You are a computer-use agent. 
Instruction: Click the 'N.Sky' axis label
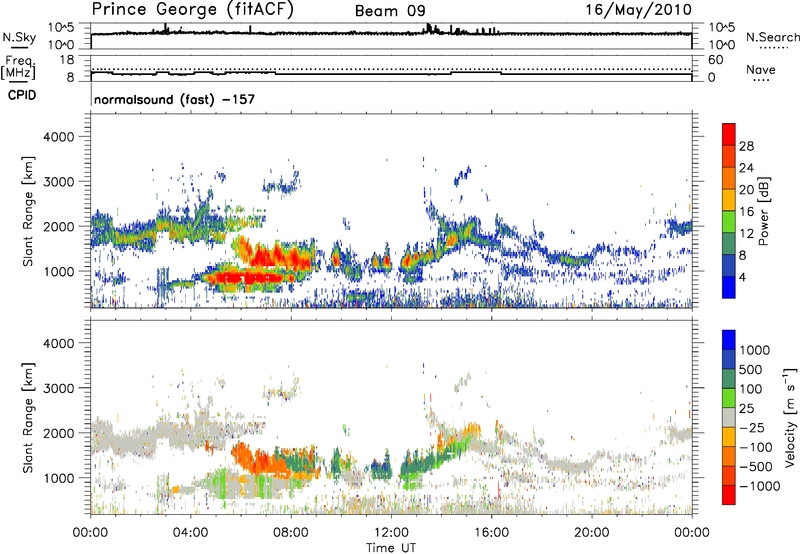pos(19,38)
